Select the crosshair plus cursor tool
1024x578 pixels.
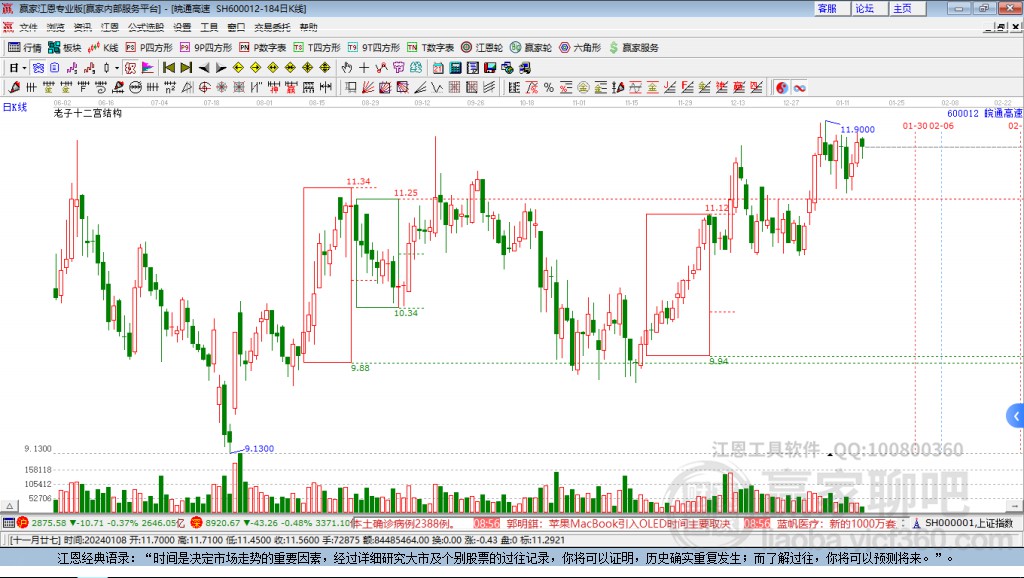(364, 68)
